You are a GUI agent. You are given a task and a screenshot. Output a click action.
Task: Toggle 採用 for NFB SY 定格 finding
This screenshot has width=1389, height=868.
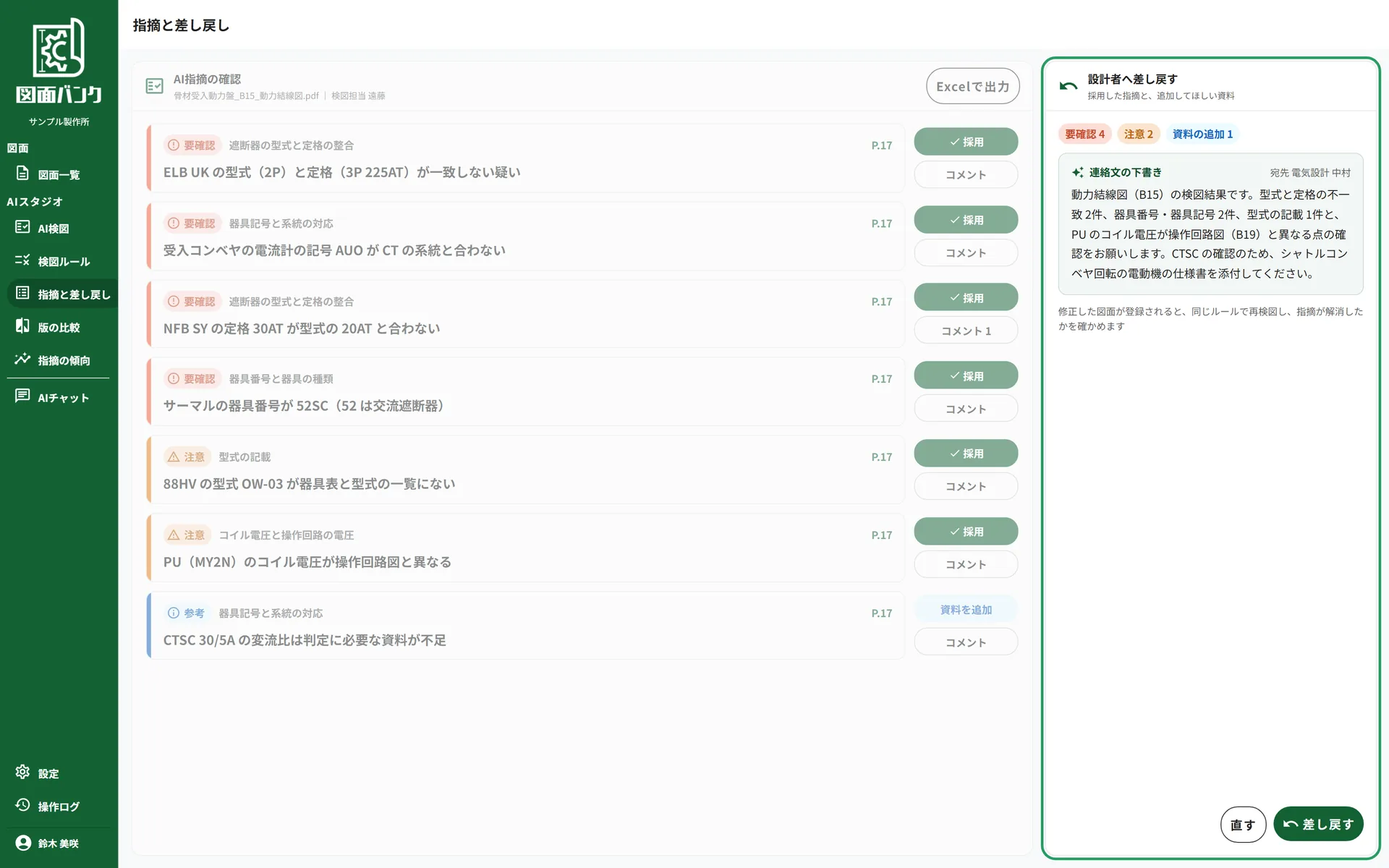[x=966, y=297]
